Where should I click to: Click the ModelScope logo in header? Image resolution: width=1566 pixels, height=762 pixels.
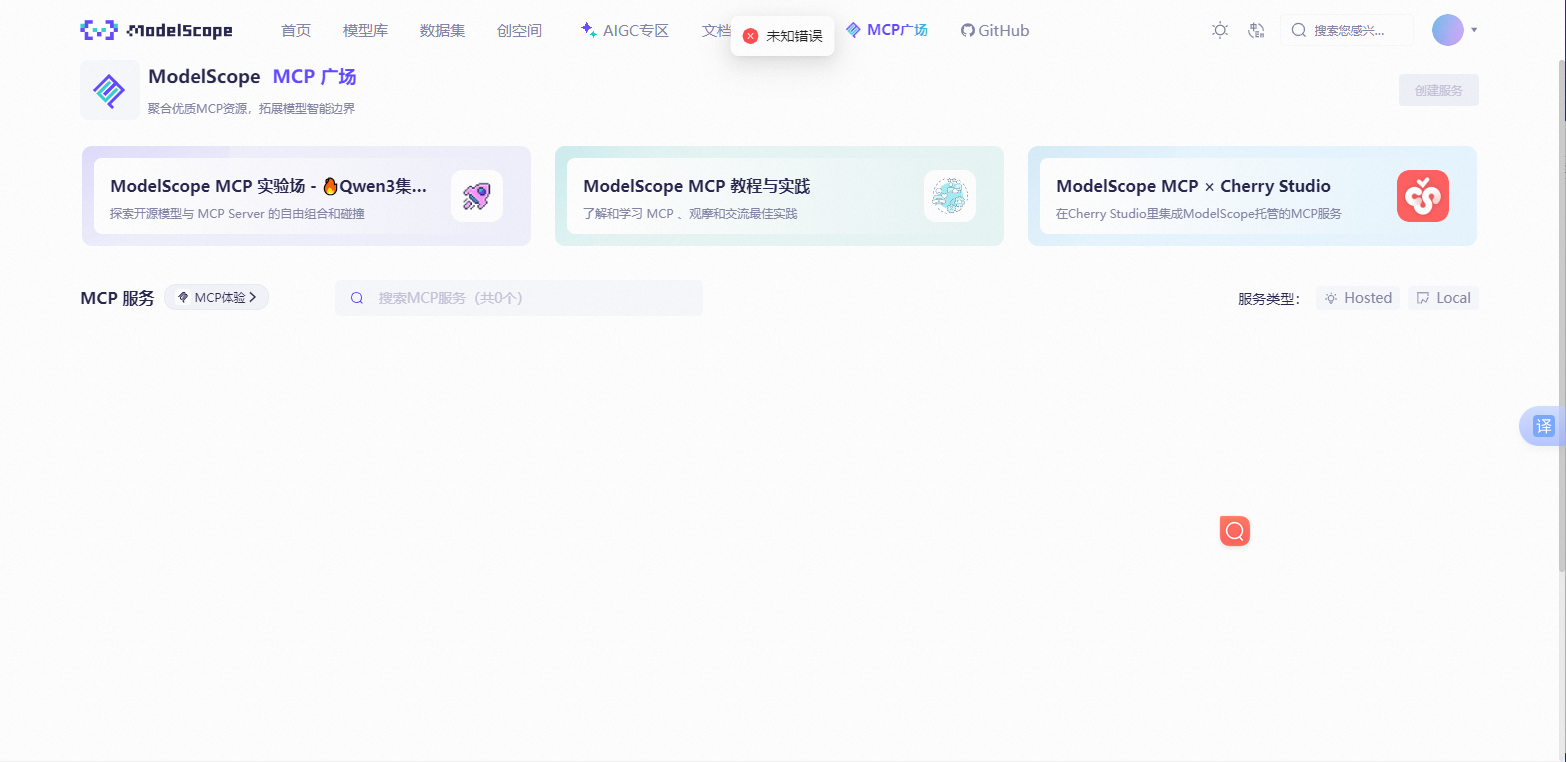(156, 30)
